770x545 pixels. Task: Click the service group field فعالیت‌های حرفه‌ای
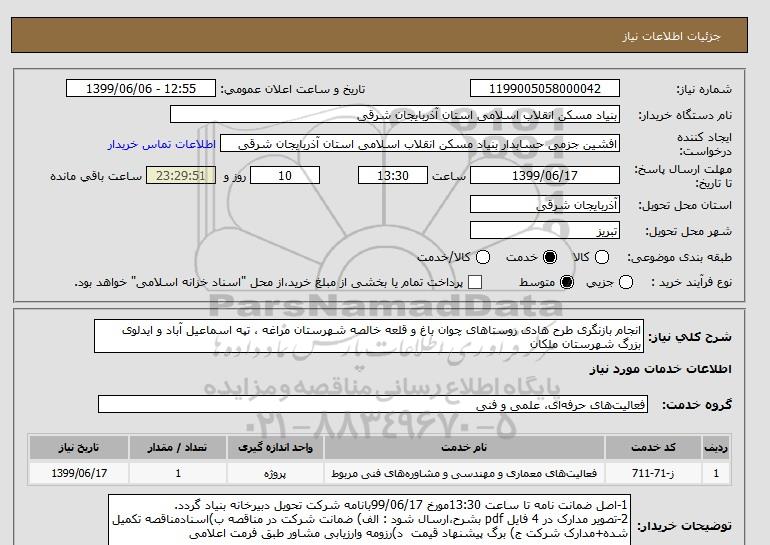coord(373,404)
